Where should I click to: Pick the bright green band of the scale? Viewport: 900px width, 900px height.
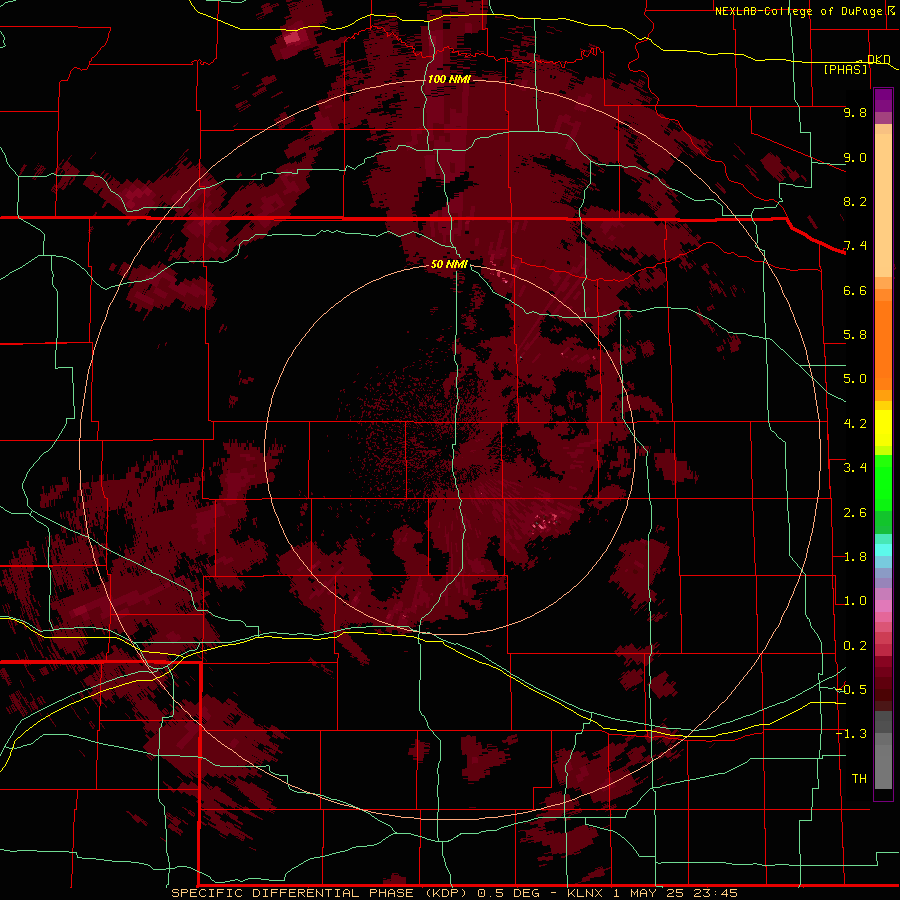[x=883, y=482]
